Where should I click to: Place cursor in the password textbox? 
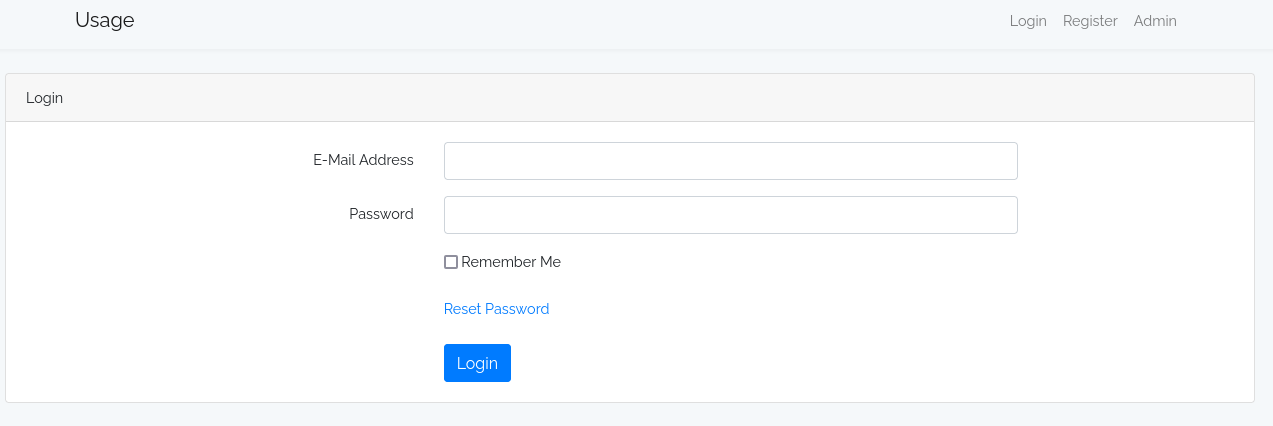tap(730, 215)
